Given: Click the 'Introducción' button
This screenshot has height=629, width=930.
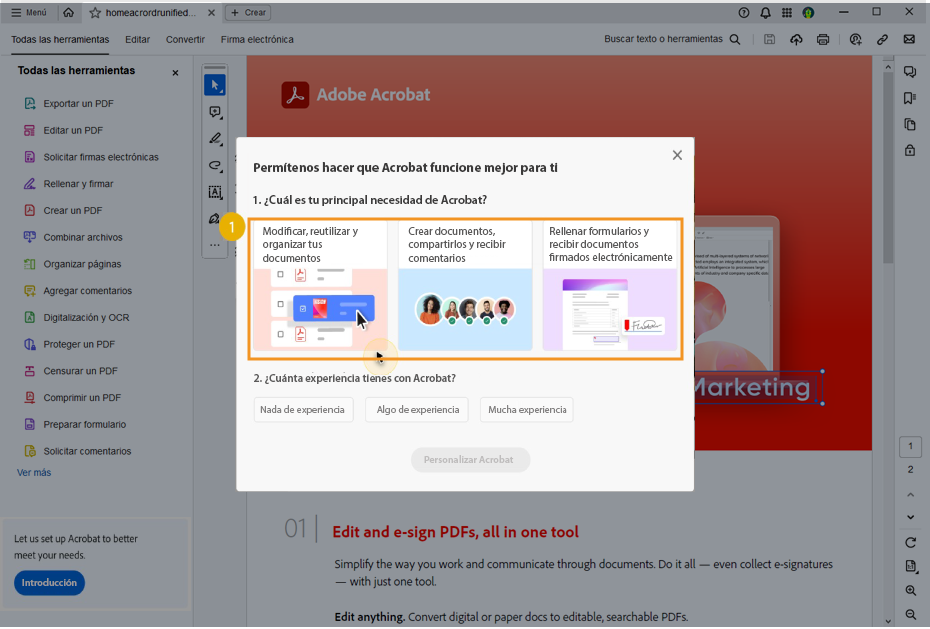Looking at the screenshot, I should (x=48, y=582).
